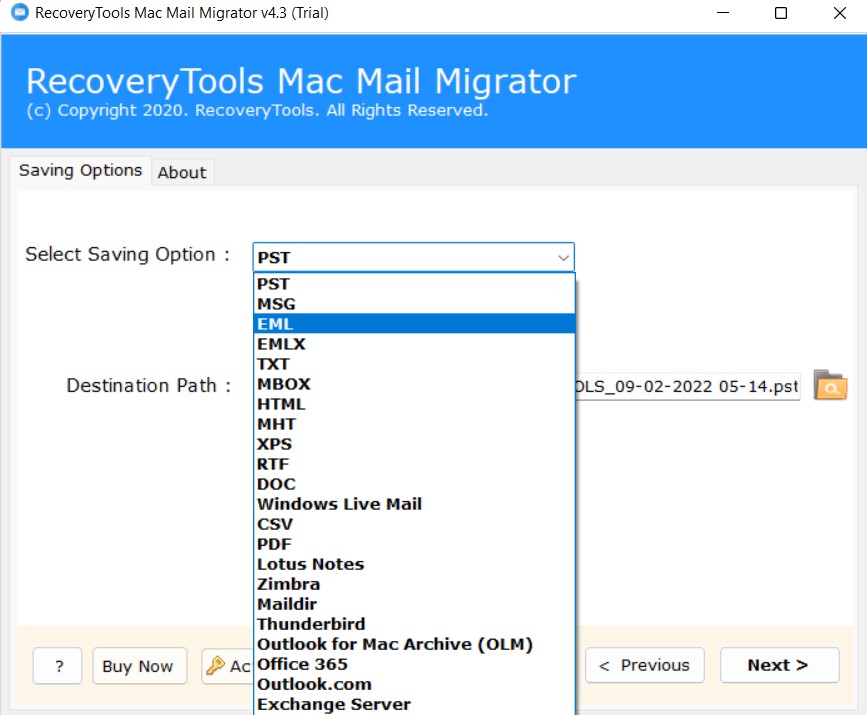Click the RecoveryTools app icon in title bar
This screenshot has height=715, width=867.
pos(19,12)
